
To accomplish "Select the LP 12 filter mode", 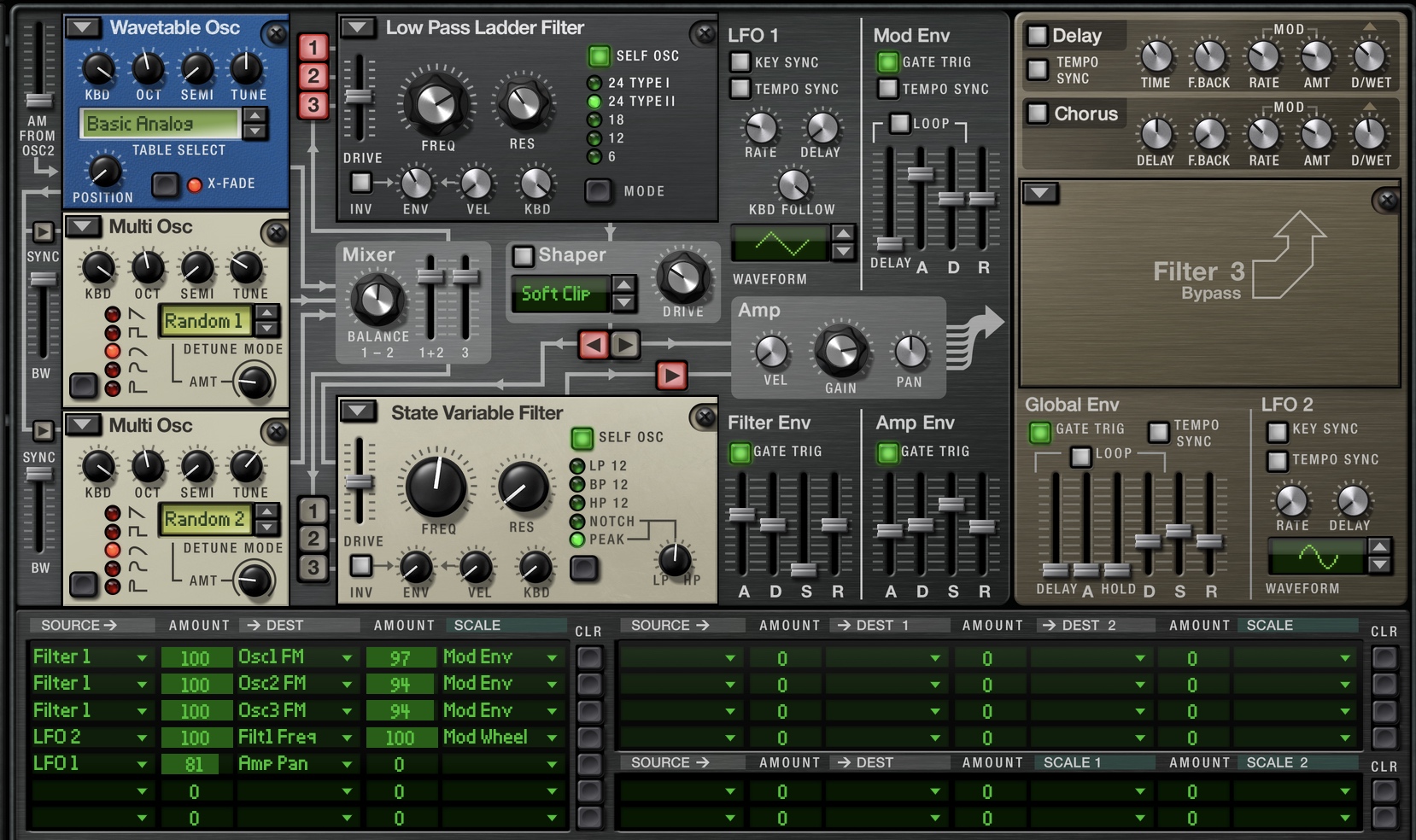I will (577, 466).
